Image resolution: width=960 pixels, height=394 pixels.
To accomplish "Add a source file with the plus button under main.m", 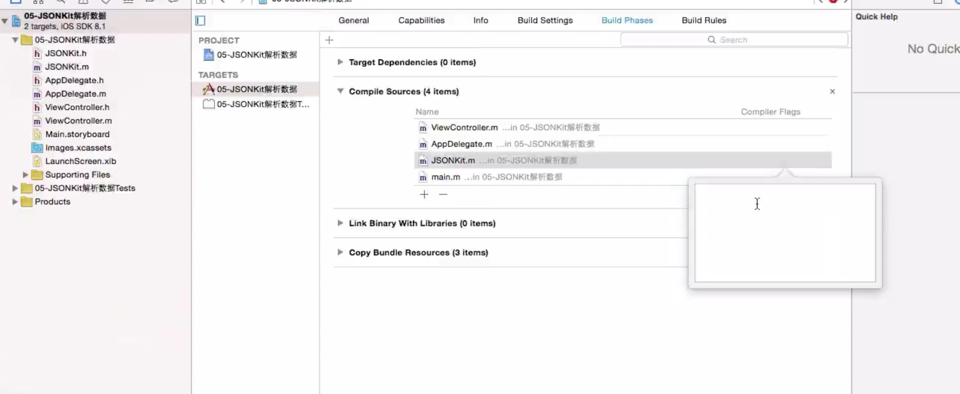I will point(424,195).
